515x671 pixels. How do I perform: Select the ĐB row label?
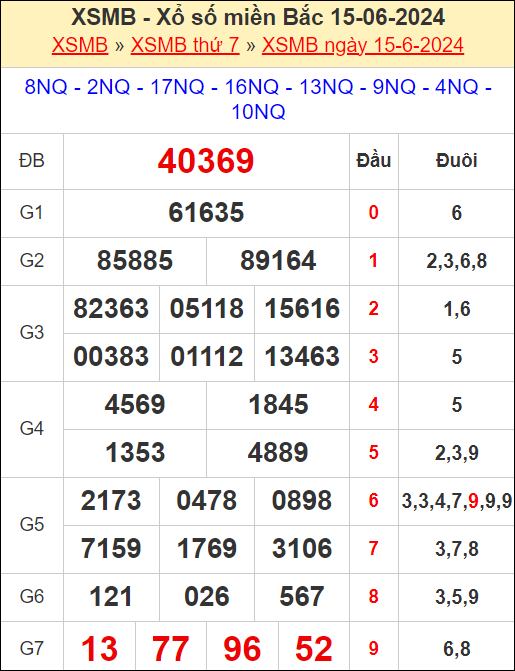[32, 161]
